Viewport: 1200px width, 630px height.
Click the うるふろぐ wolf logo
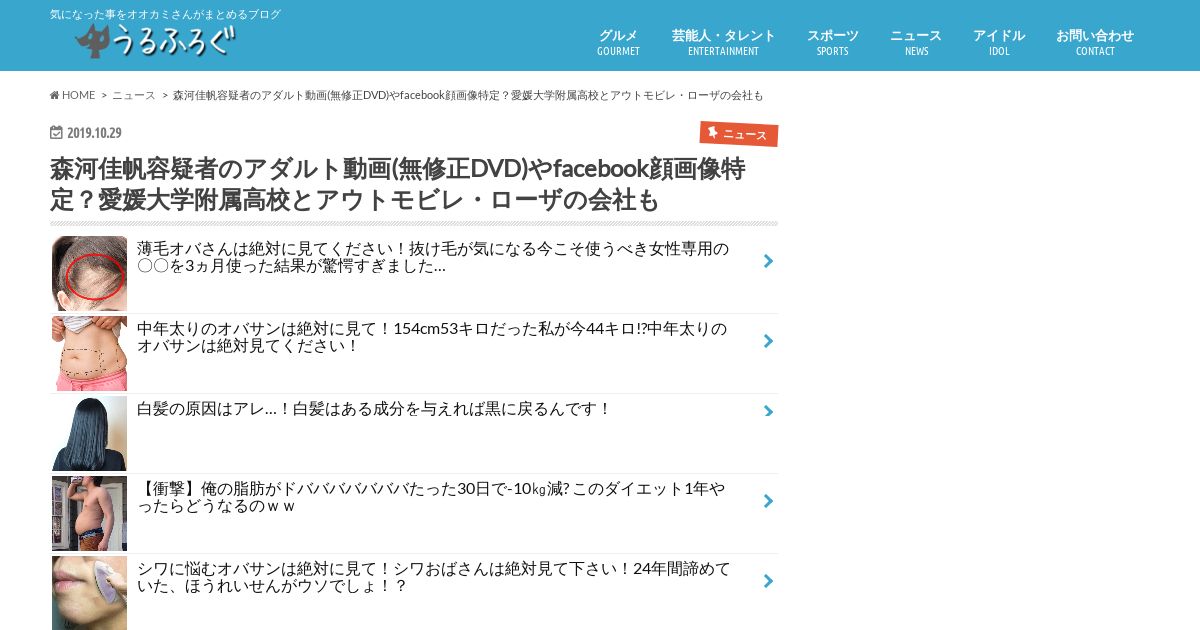coord(156,41)
